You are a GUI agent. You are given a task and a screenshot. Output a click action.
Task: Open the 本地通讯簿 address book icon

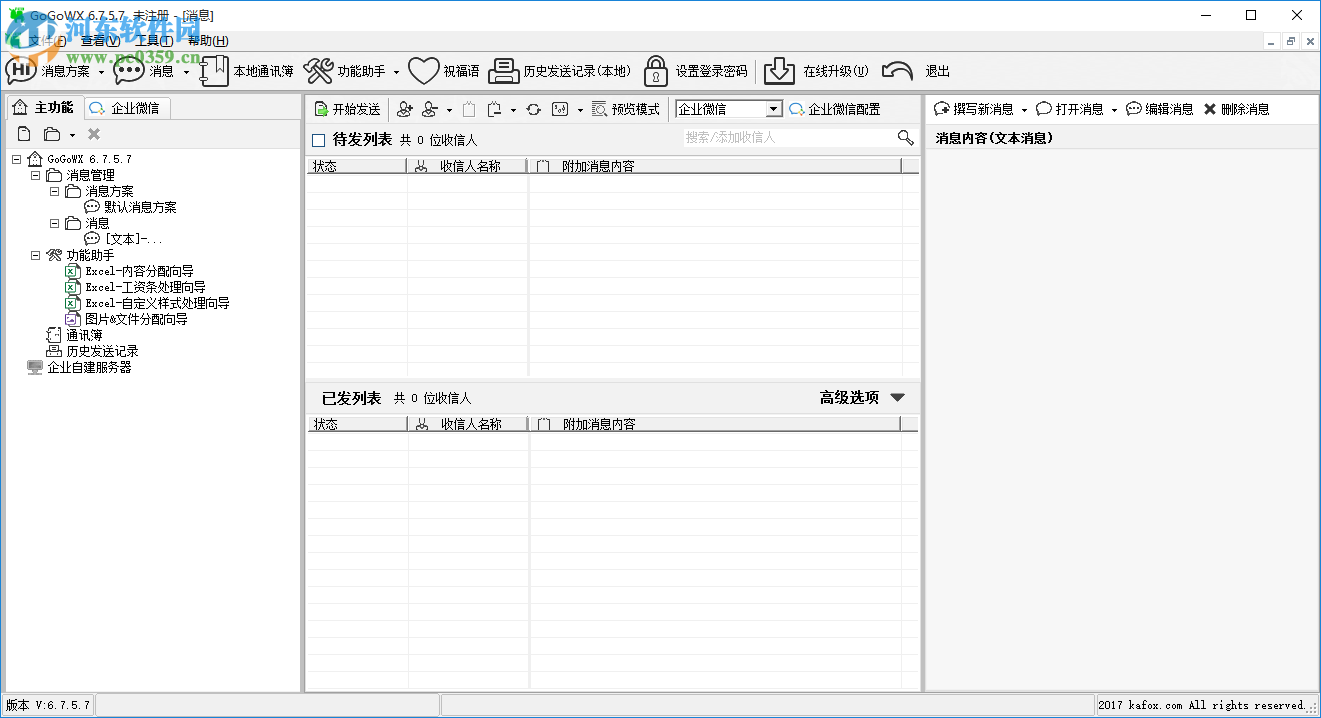[214, 70]
